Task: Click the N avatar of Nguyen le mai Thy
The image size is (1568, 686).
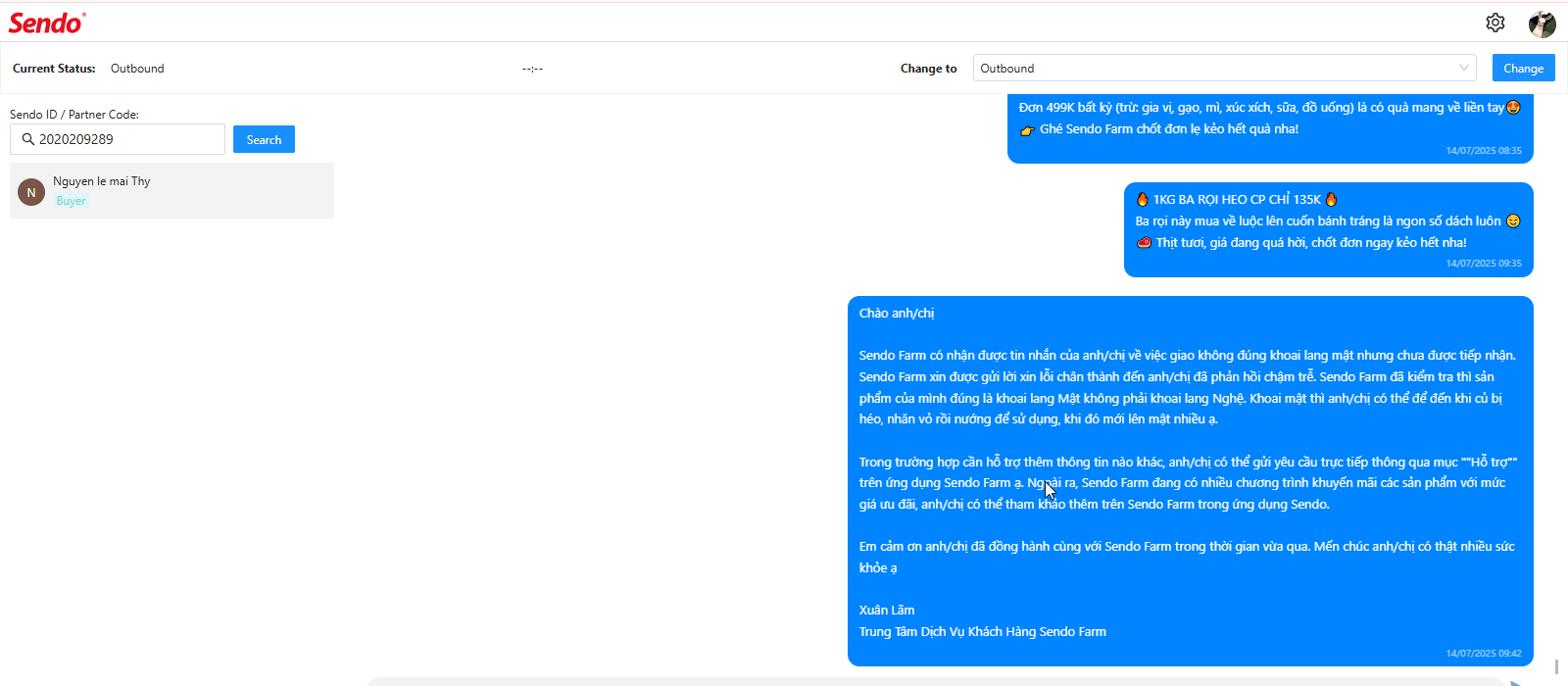Action: pos(31,192)
